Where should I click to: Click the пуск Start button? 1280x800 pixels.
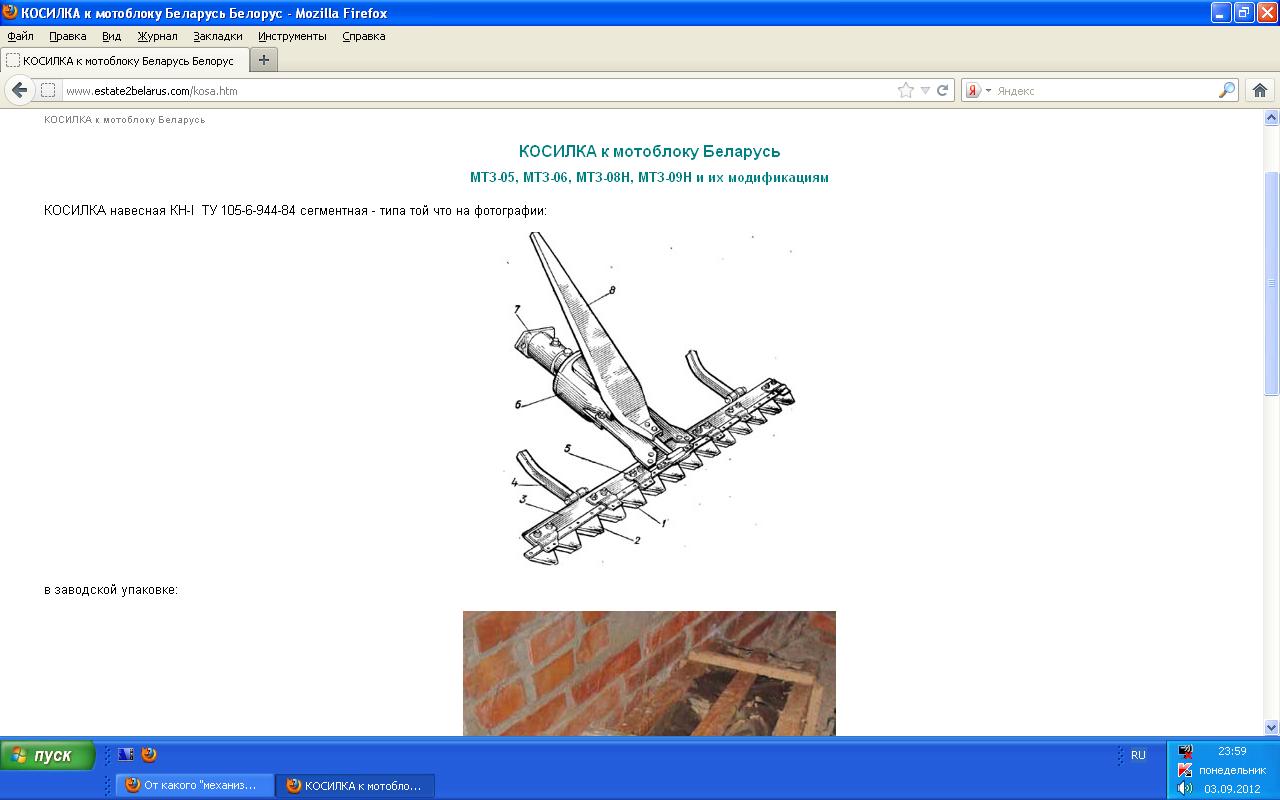pos(47,755)
